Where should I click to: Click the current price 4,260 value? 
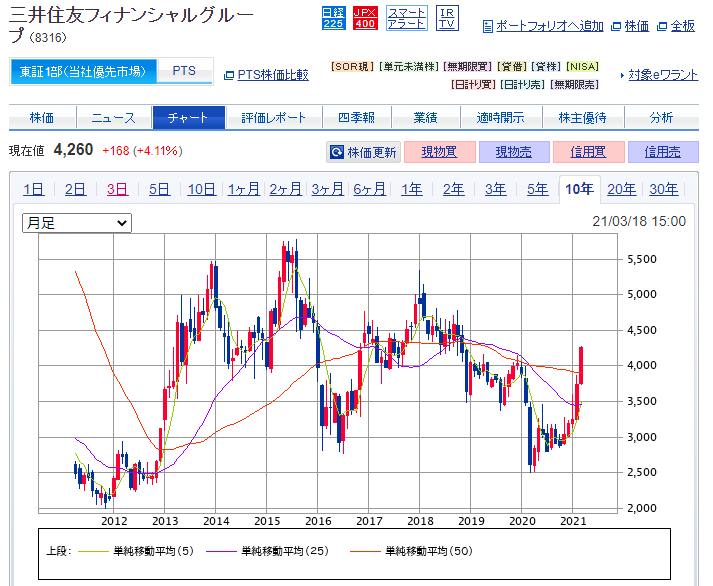coord(73,150)
